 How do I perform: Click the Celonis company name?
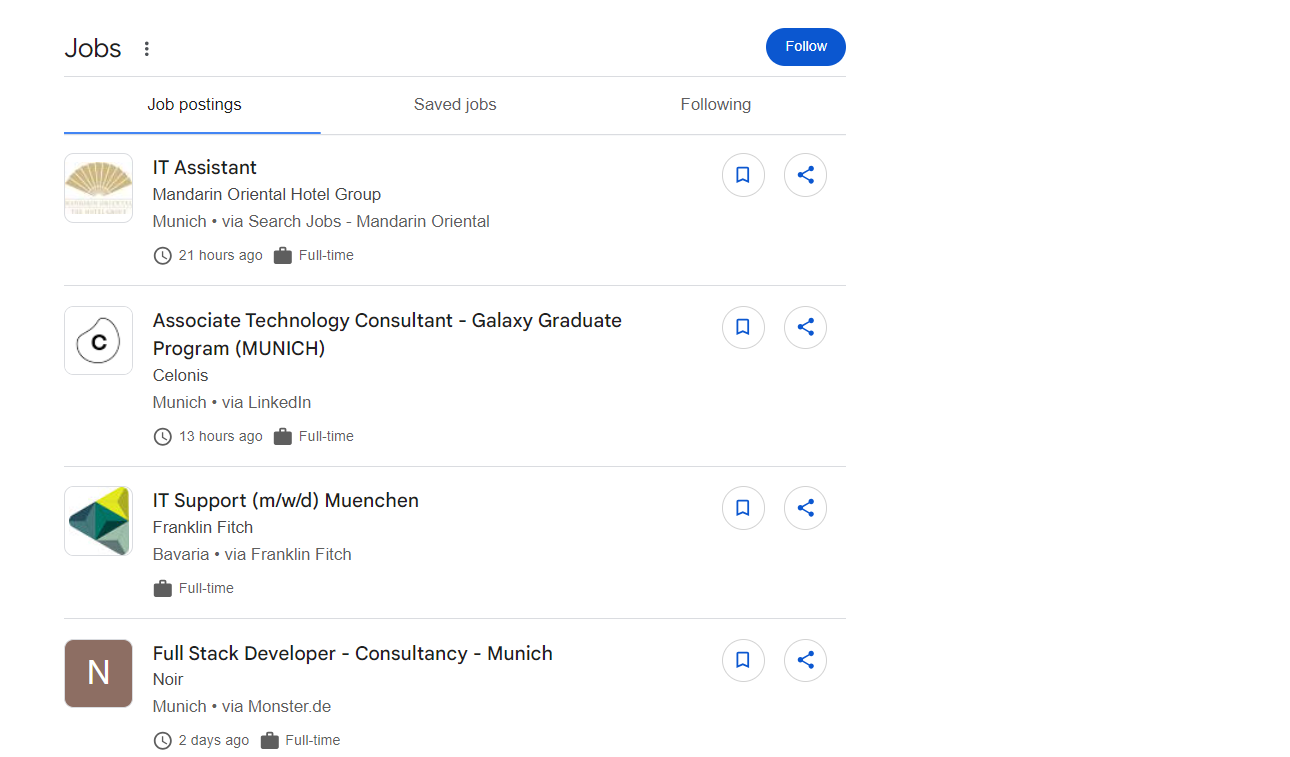click(x=181, y=375)
